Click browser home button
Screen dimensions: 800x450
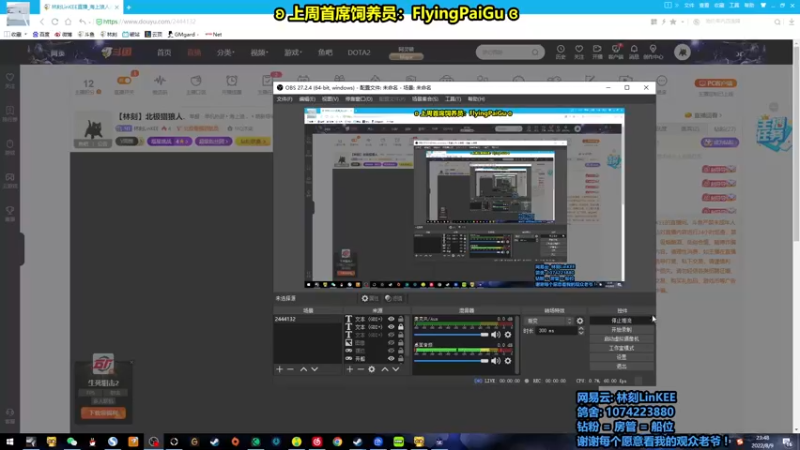[x=68, y=22]
